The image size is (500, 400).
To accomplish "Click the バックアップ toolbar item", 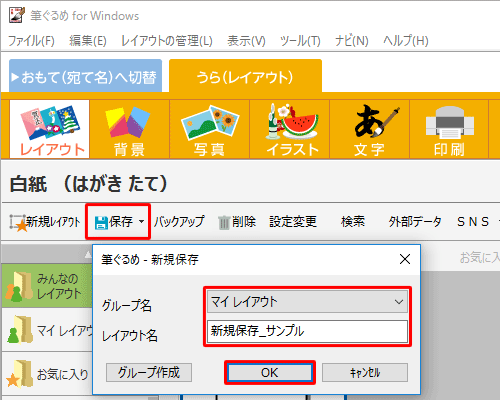I will [179, 222].
